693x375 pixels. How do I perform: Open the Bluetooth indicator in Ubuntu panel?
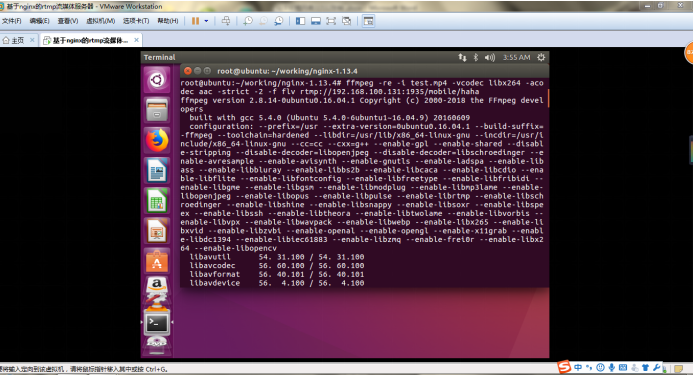[x=476, y=57]
